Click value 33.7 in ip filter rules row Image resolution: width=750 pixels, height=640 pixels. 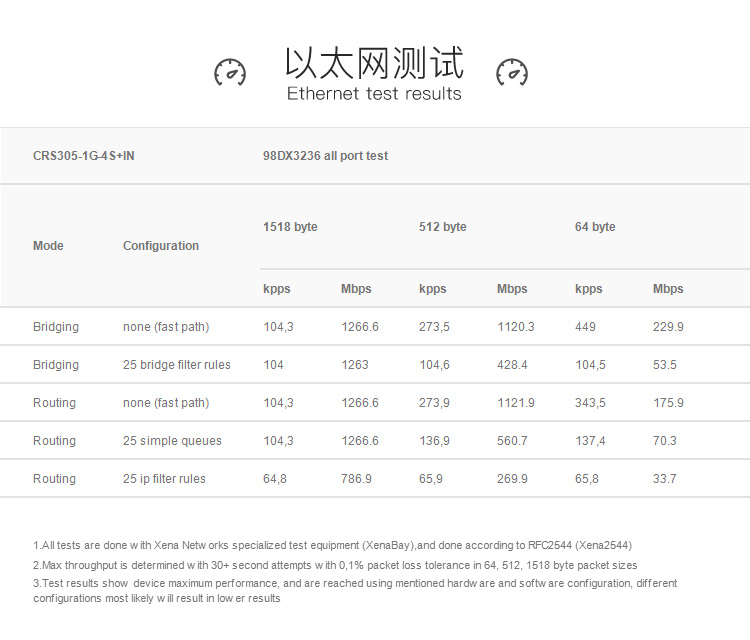coord(664,479)
